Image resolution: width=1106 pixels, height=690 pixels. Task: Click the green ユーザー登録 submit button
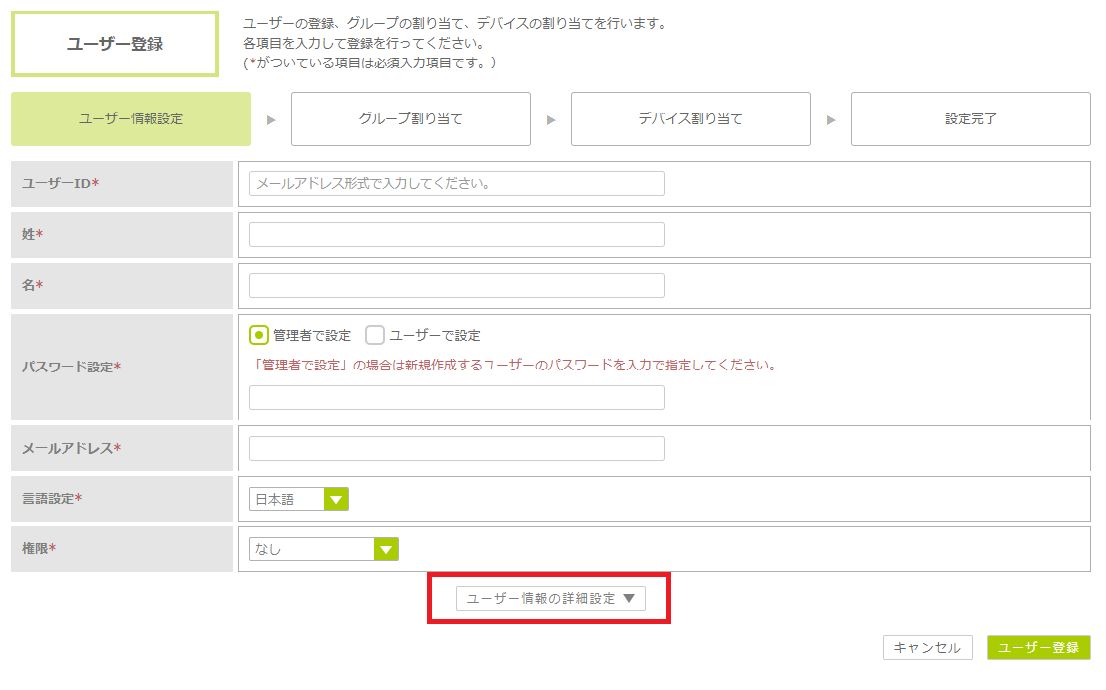pyautogui.click(x=1038, y=648)
